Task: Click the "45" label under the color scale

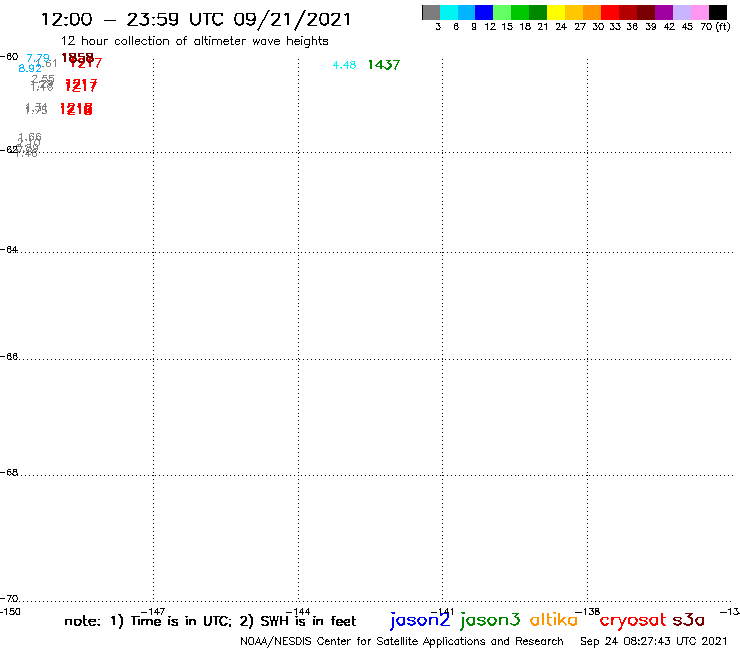Action: (x=687, y=27)
